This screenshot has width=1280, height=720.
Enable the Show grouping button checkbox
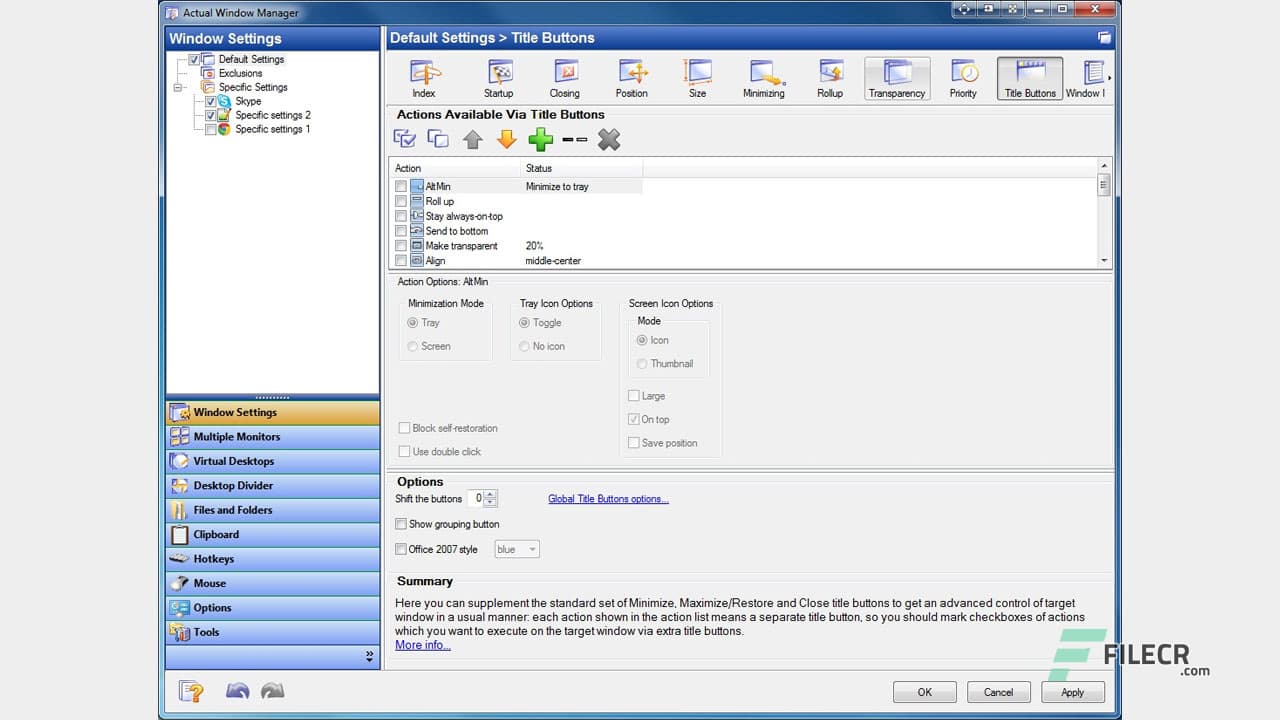[401, 524]
